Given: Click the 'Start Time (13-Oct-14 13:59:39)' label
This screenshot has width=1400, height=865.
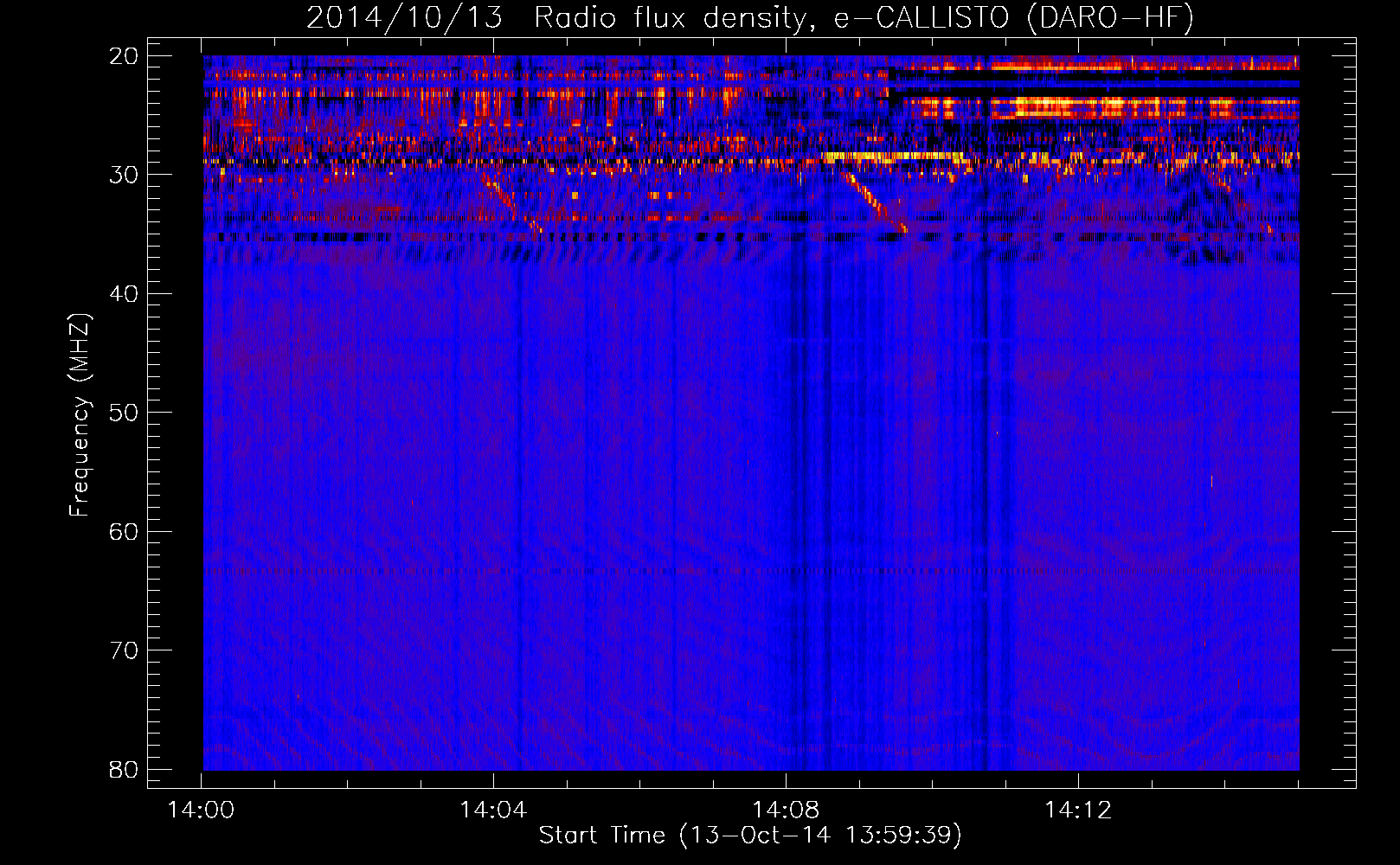Looking at the screenshot, I should click(750, 836).
